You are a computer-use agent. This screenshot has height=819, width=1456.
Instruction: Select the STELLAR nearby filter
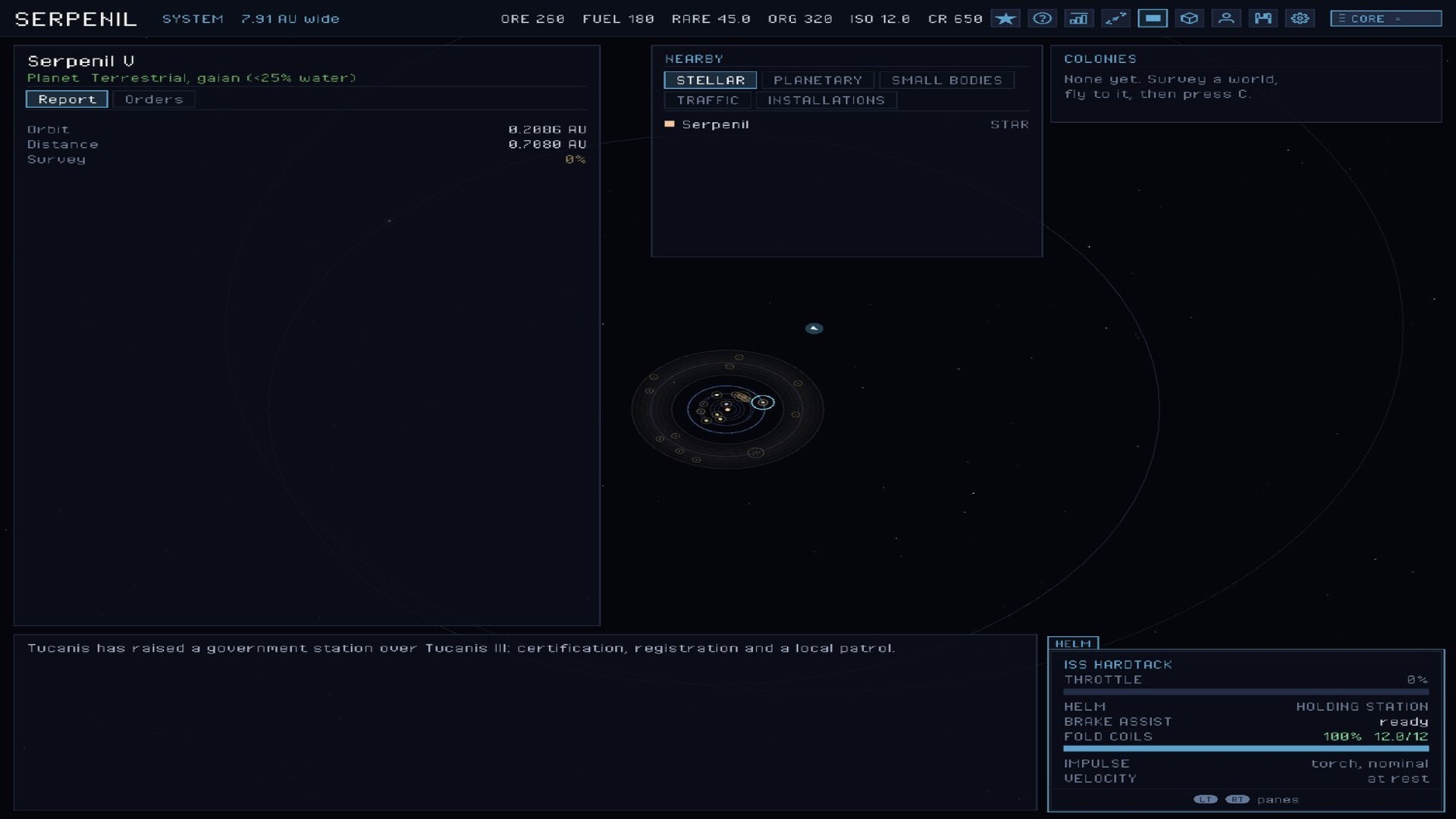point(711,80)
